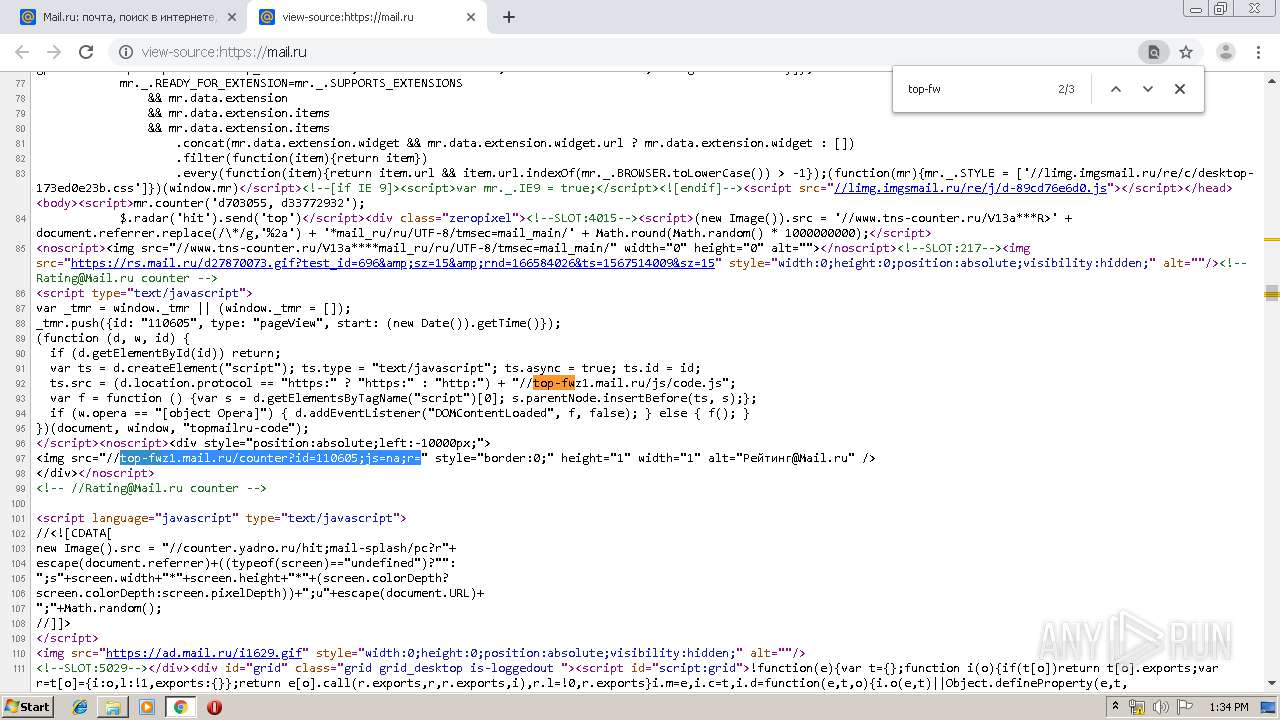
Task: Open the Chrome profile avatar
Action: click(x=1225, y=52)
